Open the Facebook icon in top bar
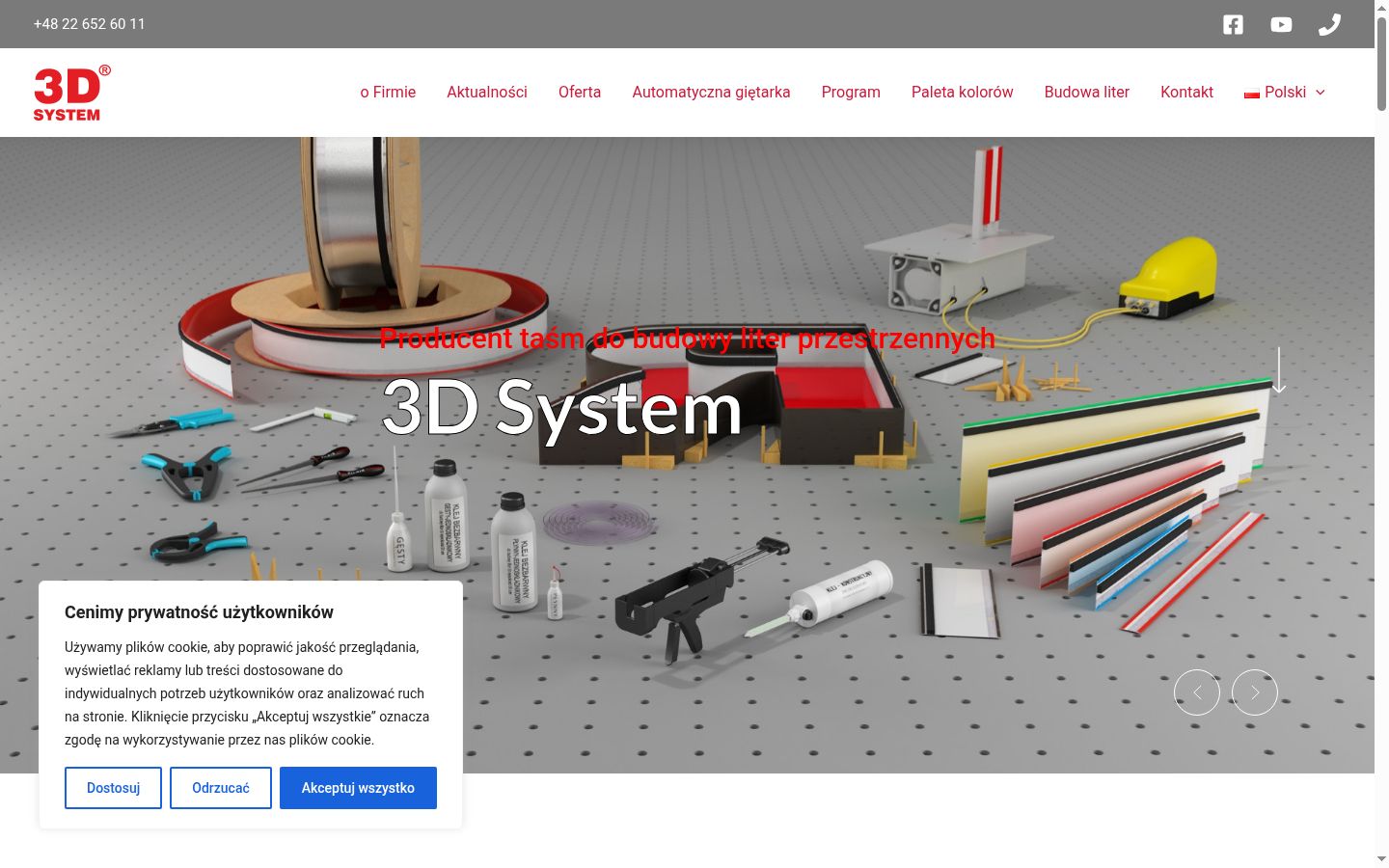 1233,24
